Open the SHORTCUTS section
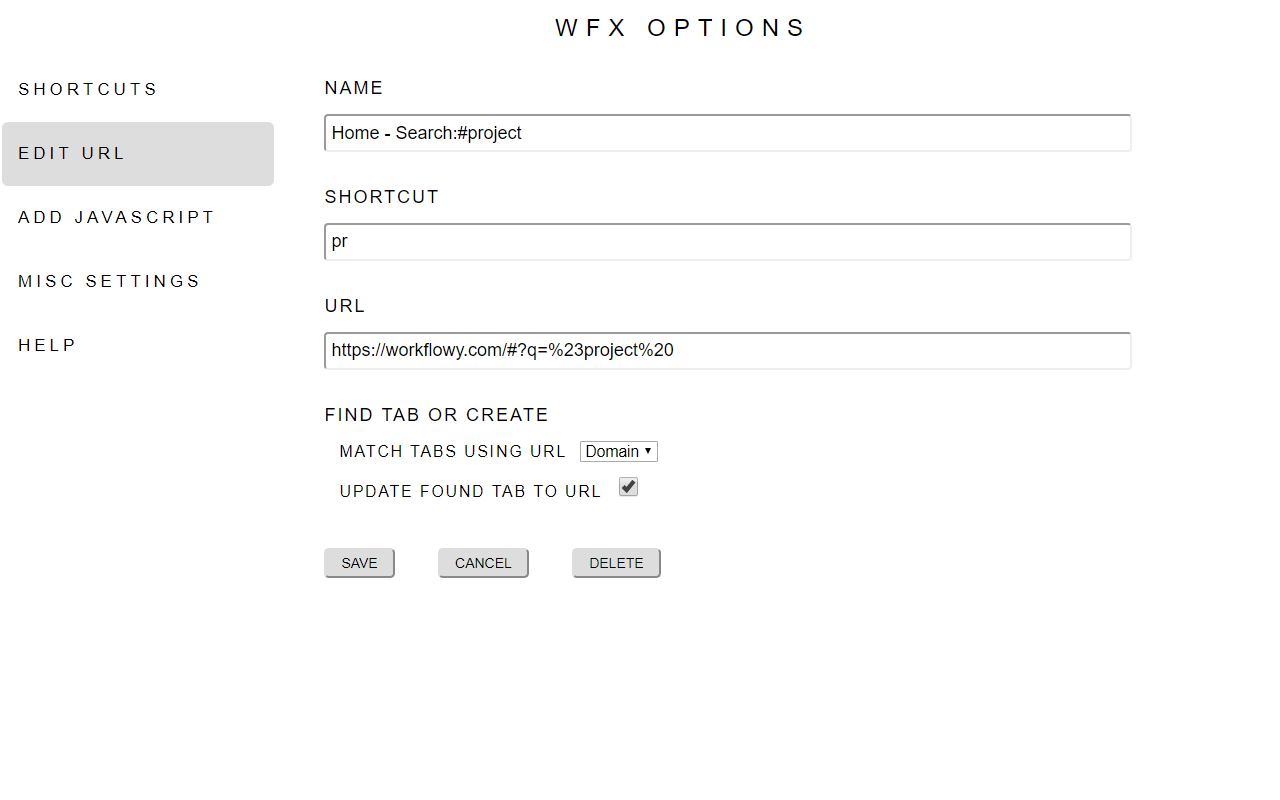This screenshot has width=1280, height=800. tap(88, 89)
